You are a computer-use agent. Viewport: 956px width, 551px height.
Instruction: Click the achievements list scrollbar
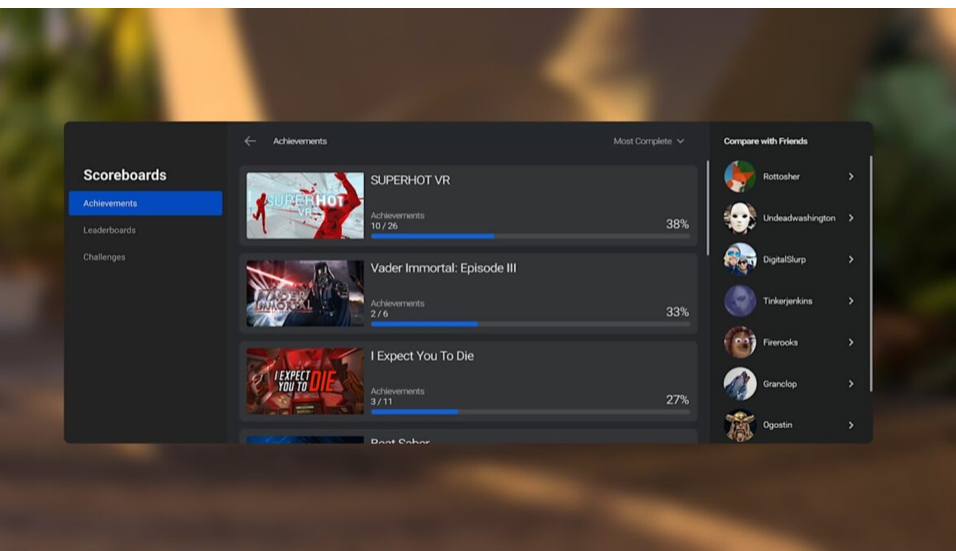coord(708,208)
